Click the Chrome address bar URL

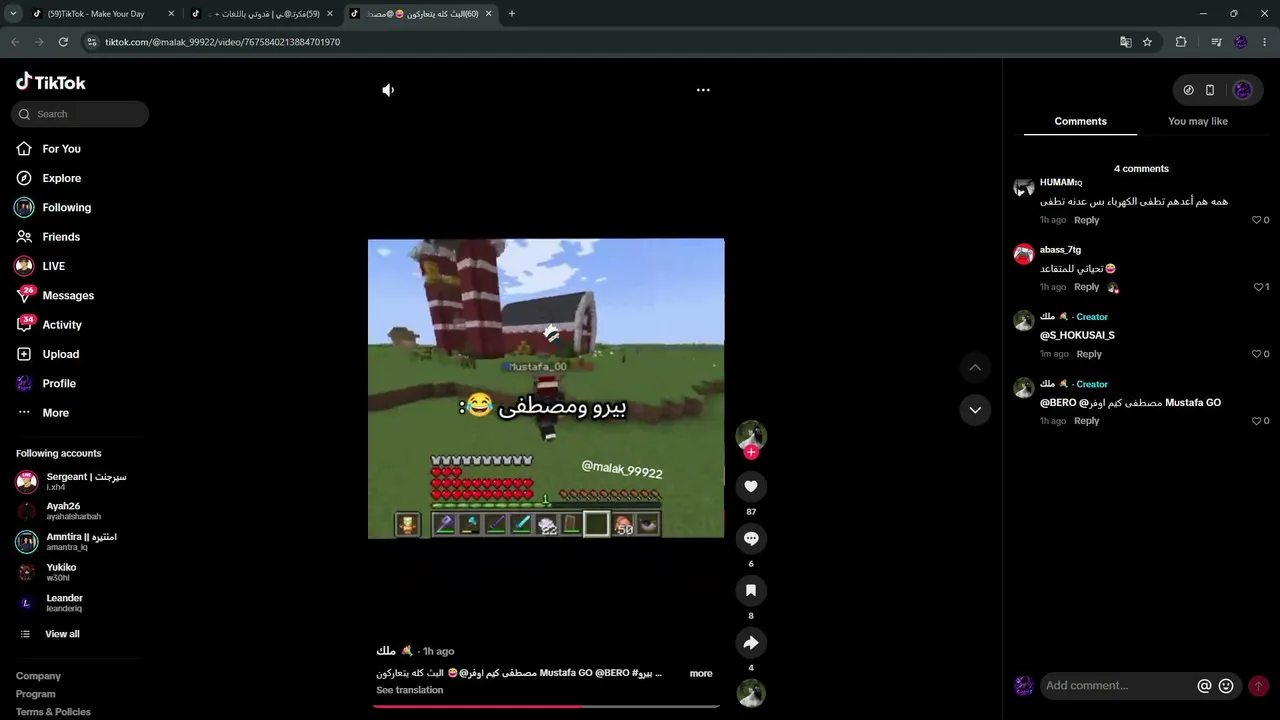pos(222,42)
